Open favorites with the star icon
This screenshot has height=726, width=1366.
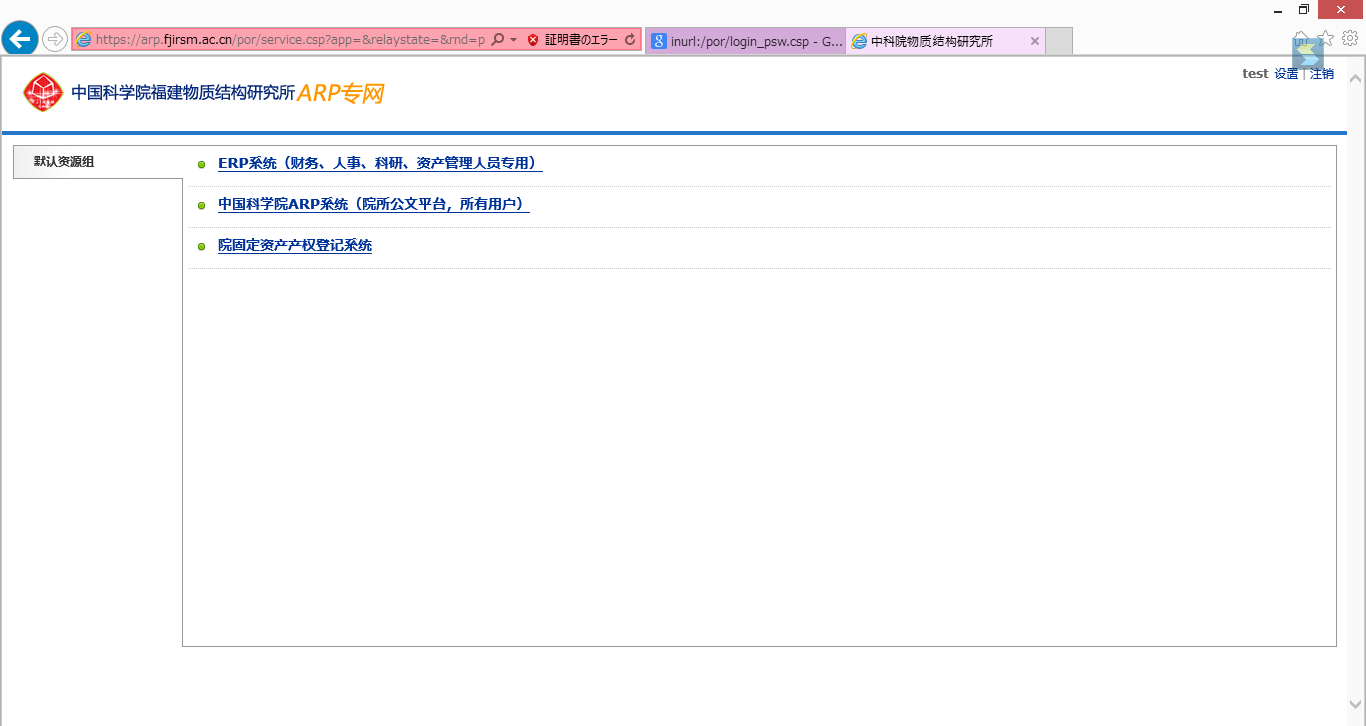[1326, 38]
